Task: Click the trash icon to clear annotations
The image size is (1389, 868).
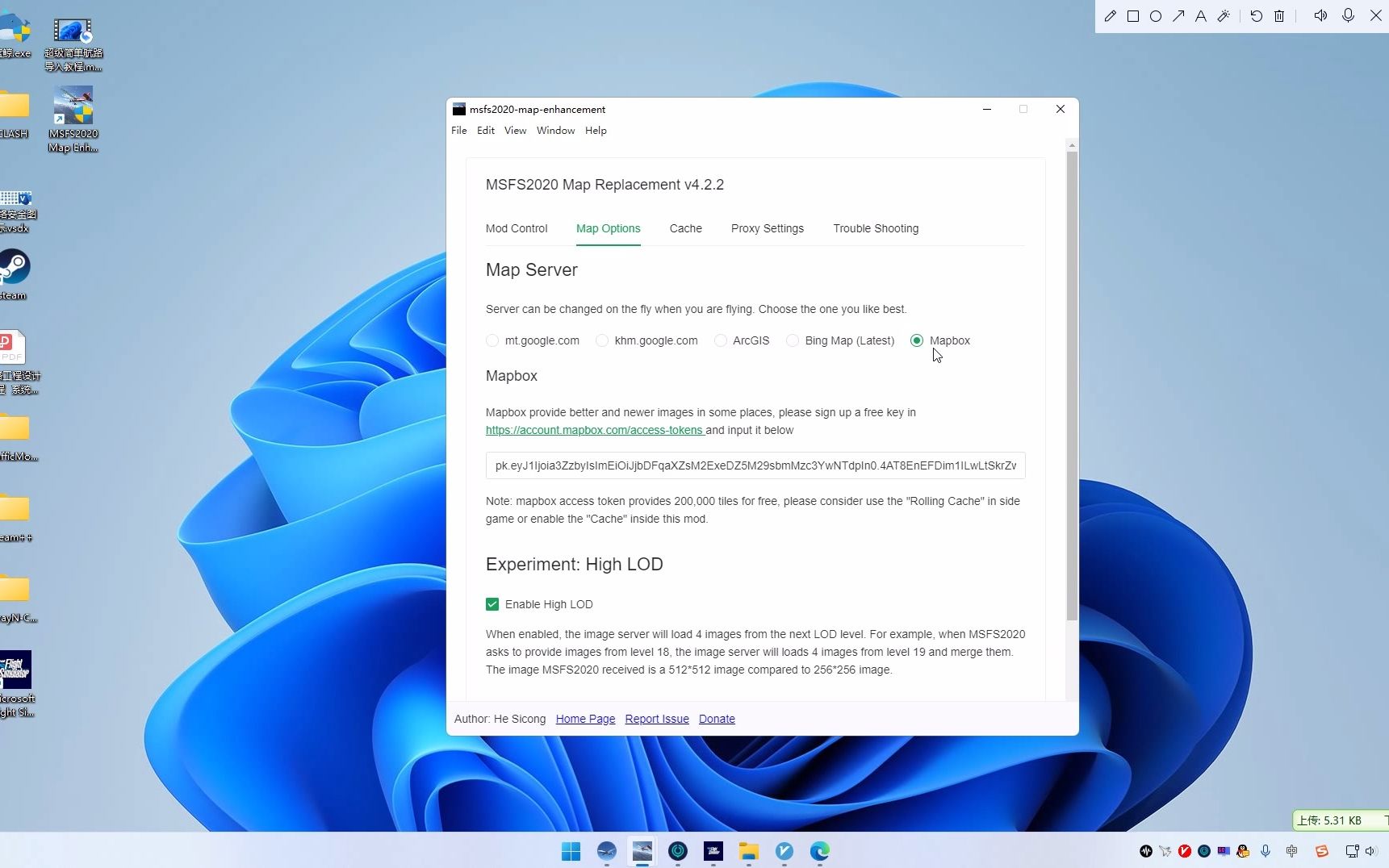Action: [1279, 16]
